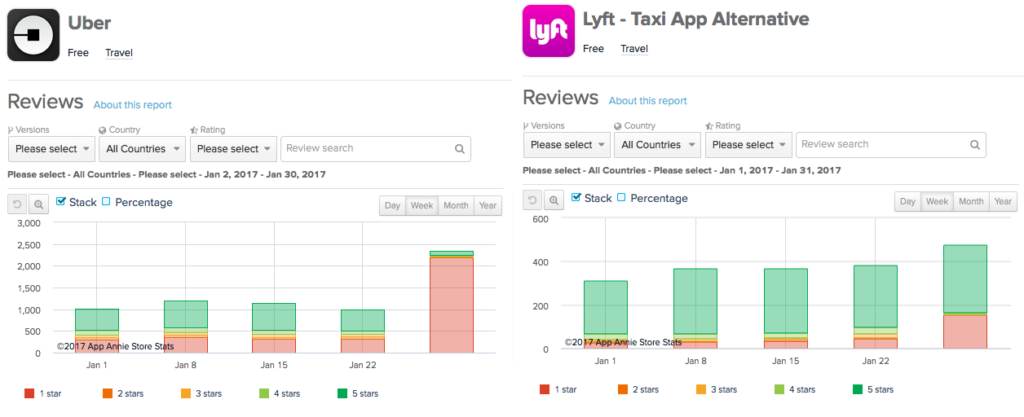Click reset zoom icon in Uber chart
This screenshot has width=1024, height=417.
coord(18,205)
